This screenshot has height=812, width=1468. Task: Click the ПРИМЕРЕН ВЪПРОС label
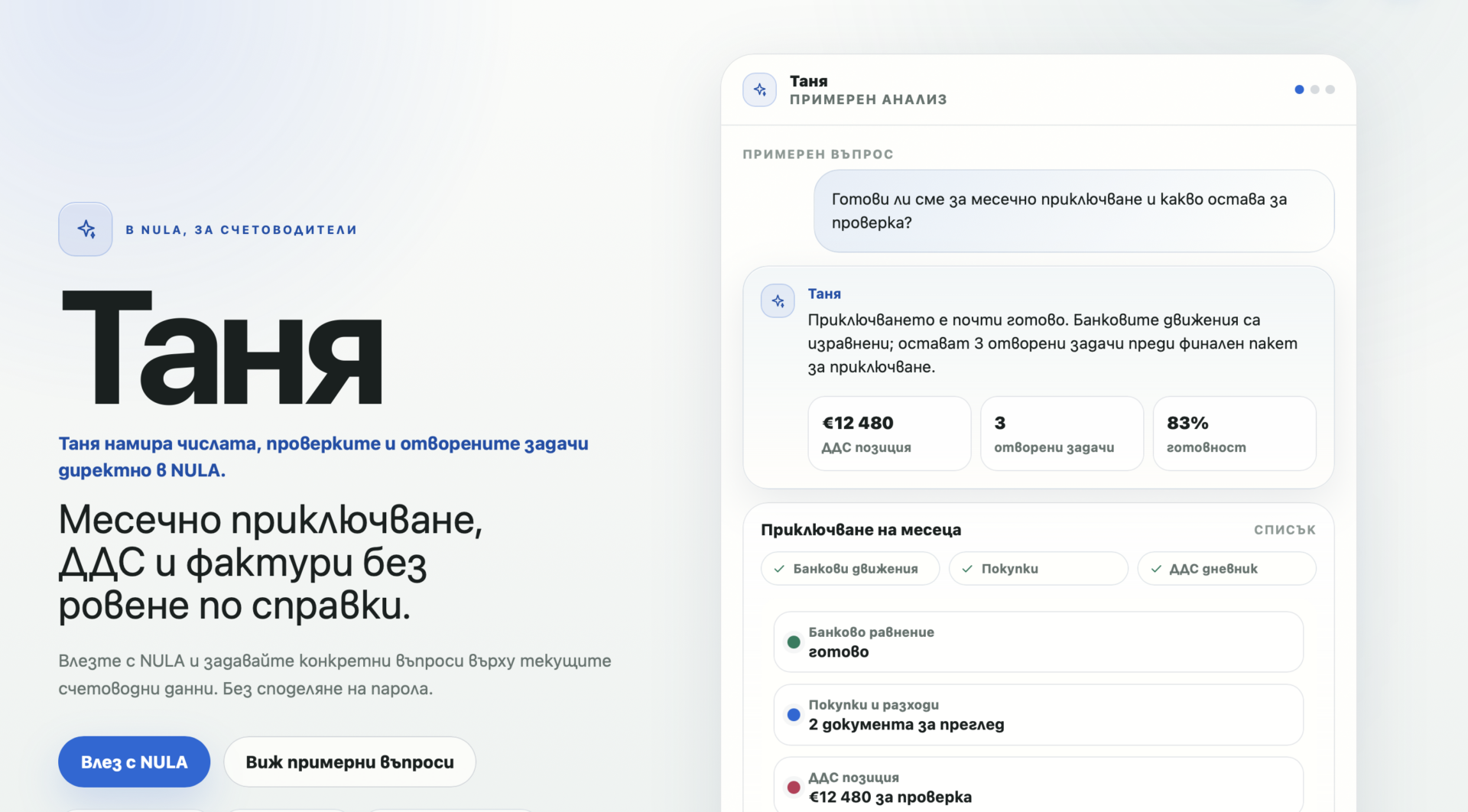(x=818, y=154)
